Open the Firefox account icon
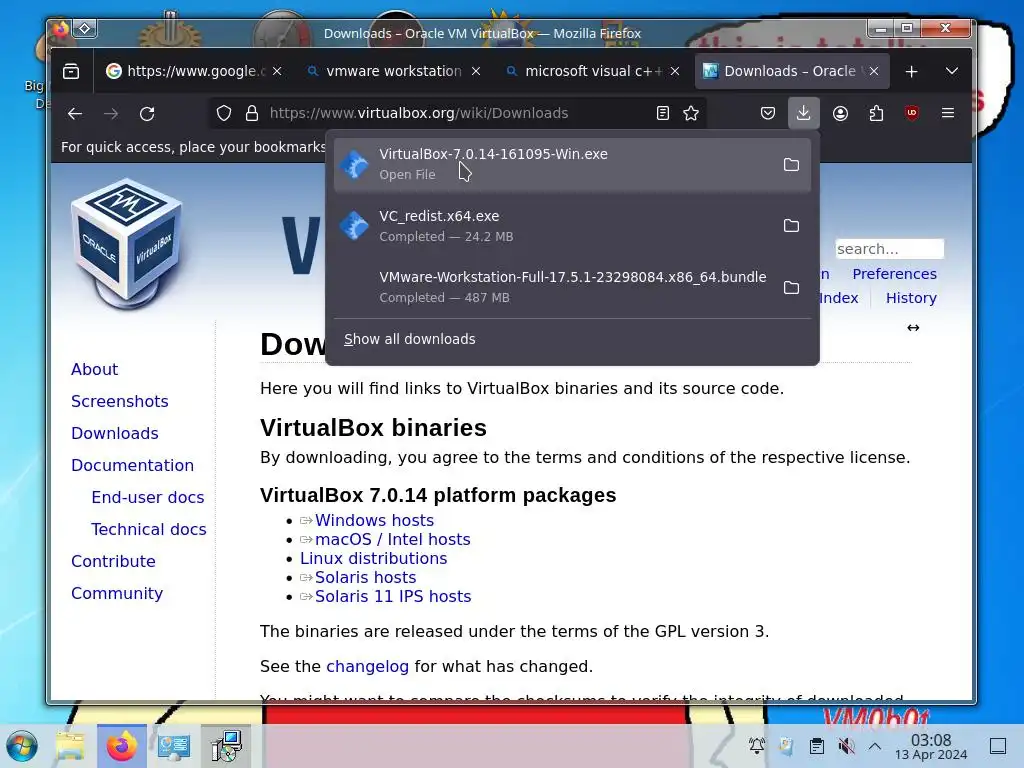 [x=840, y=114]
